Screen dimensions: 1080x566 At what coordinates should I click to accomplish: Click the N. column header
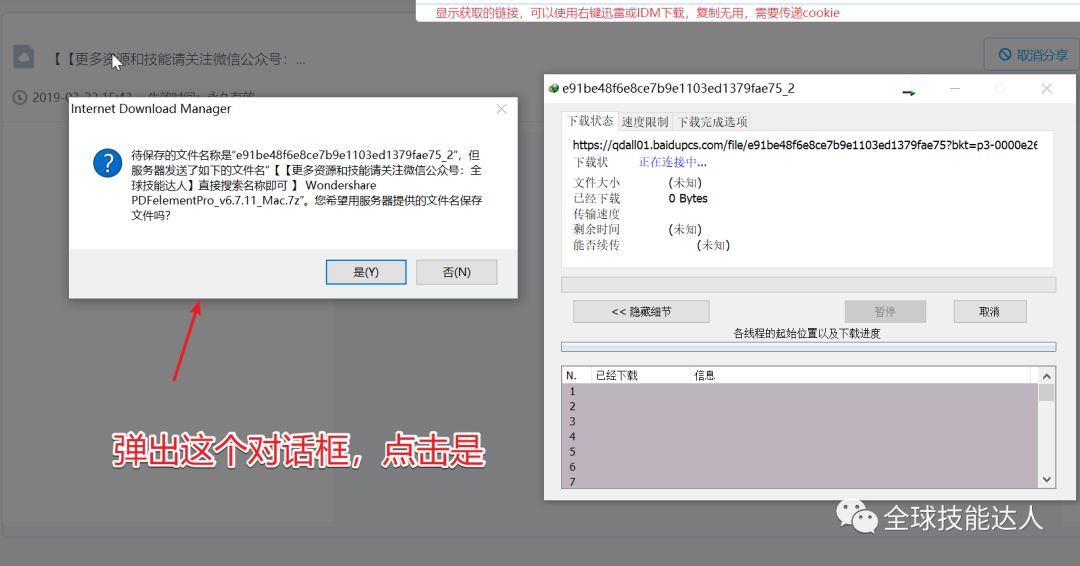[x=577, y=375]
